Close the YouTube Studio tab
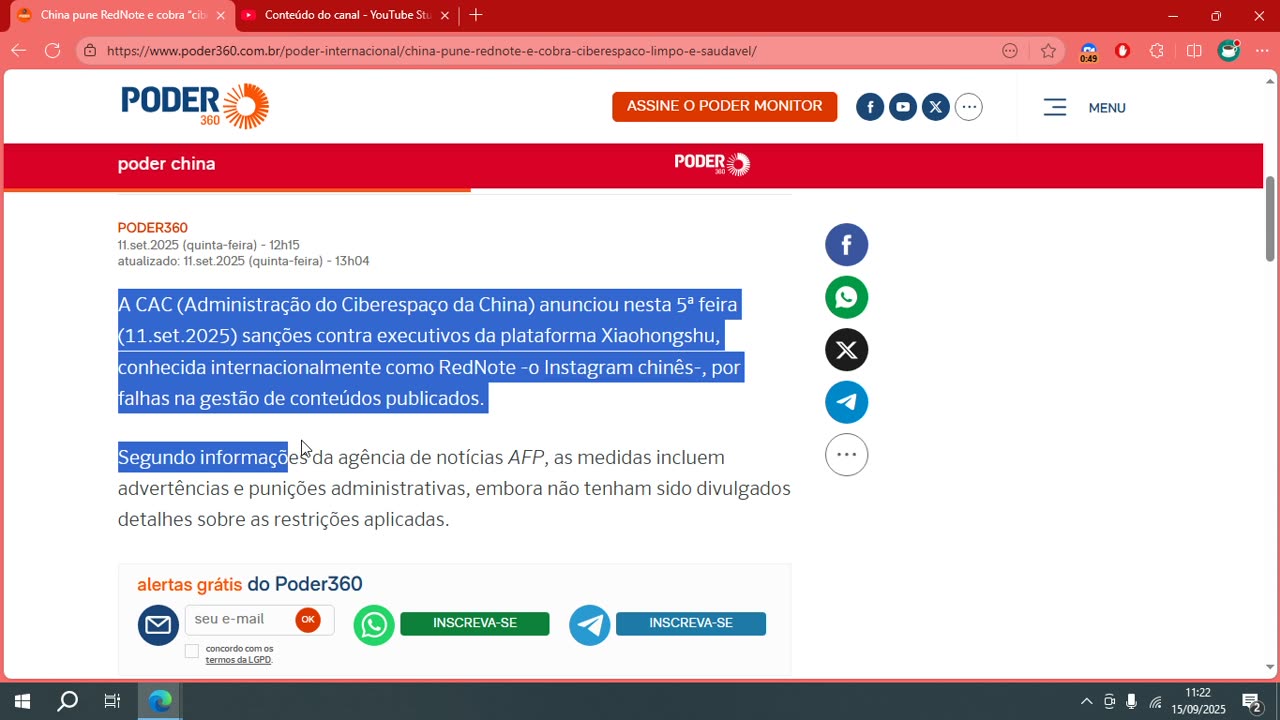The height and width of the screenshot is (720, 1280). [x=445, y=15]
